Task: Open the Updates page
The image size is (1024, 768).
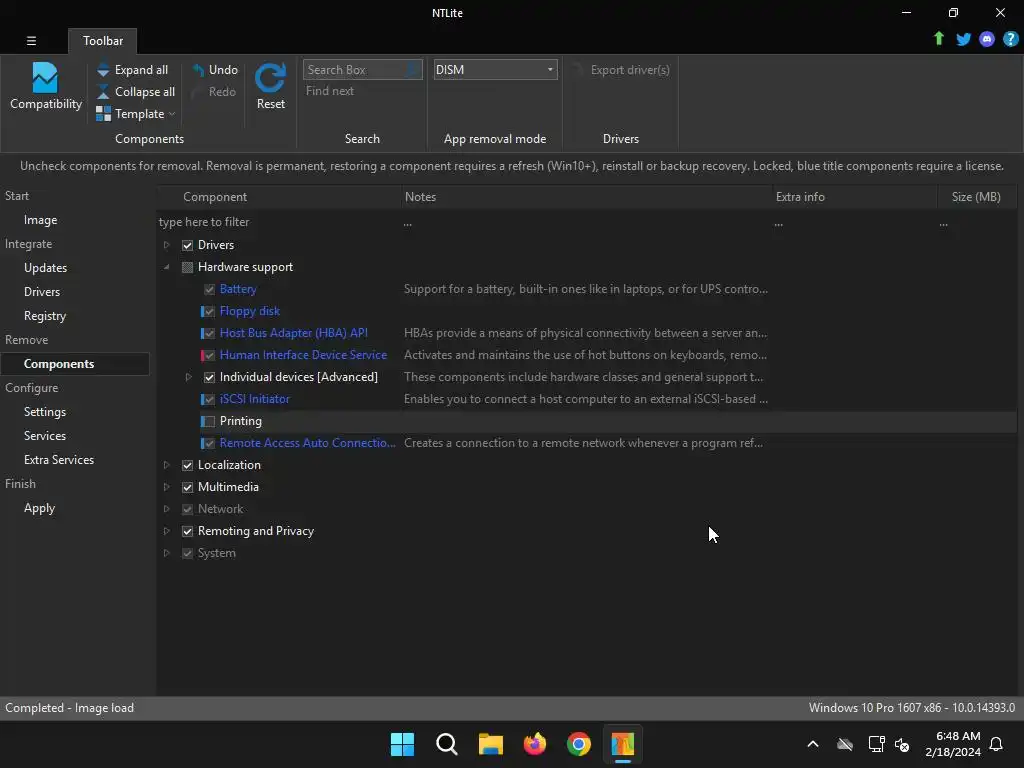Action: tap(45, 268)
